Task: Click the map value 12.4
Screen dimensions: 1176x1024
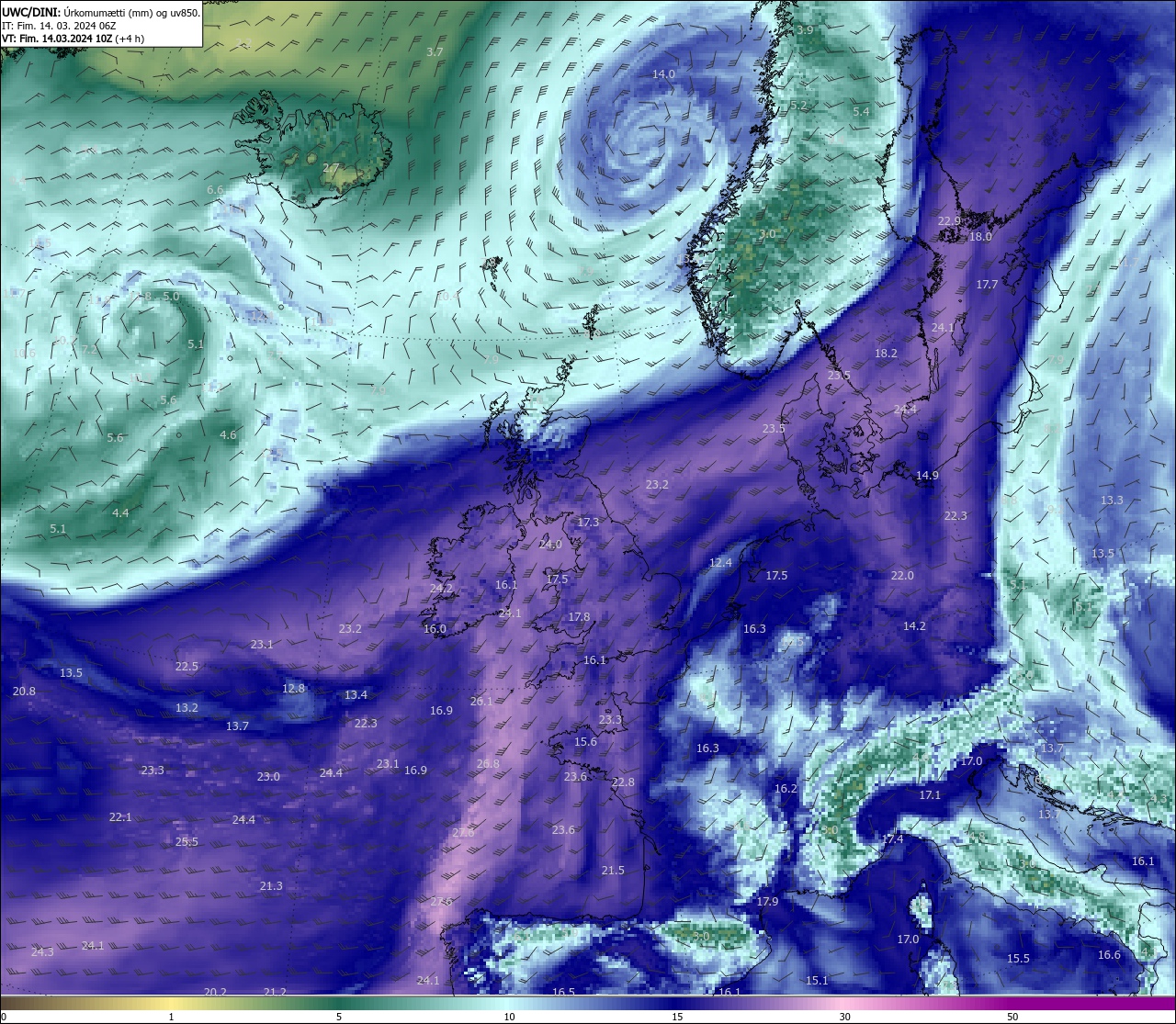Action: pyautogui.click(x=720, y=562)
